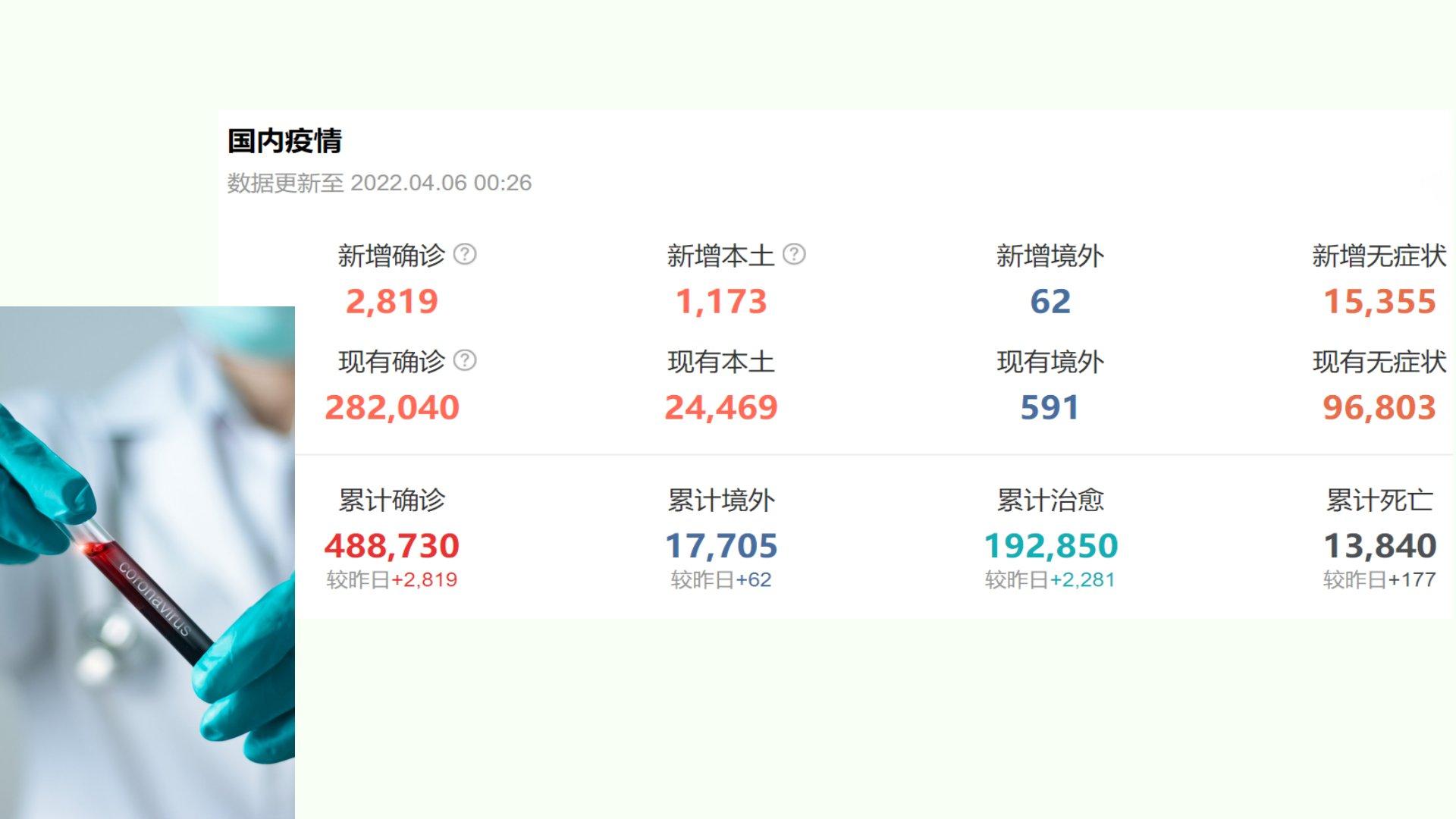This screenshot has height=819, width=1456.
Task: Select the 国内疫情 heading
Action: [284, 141]
